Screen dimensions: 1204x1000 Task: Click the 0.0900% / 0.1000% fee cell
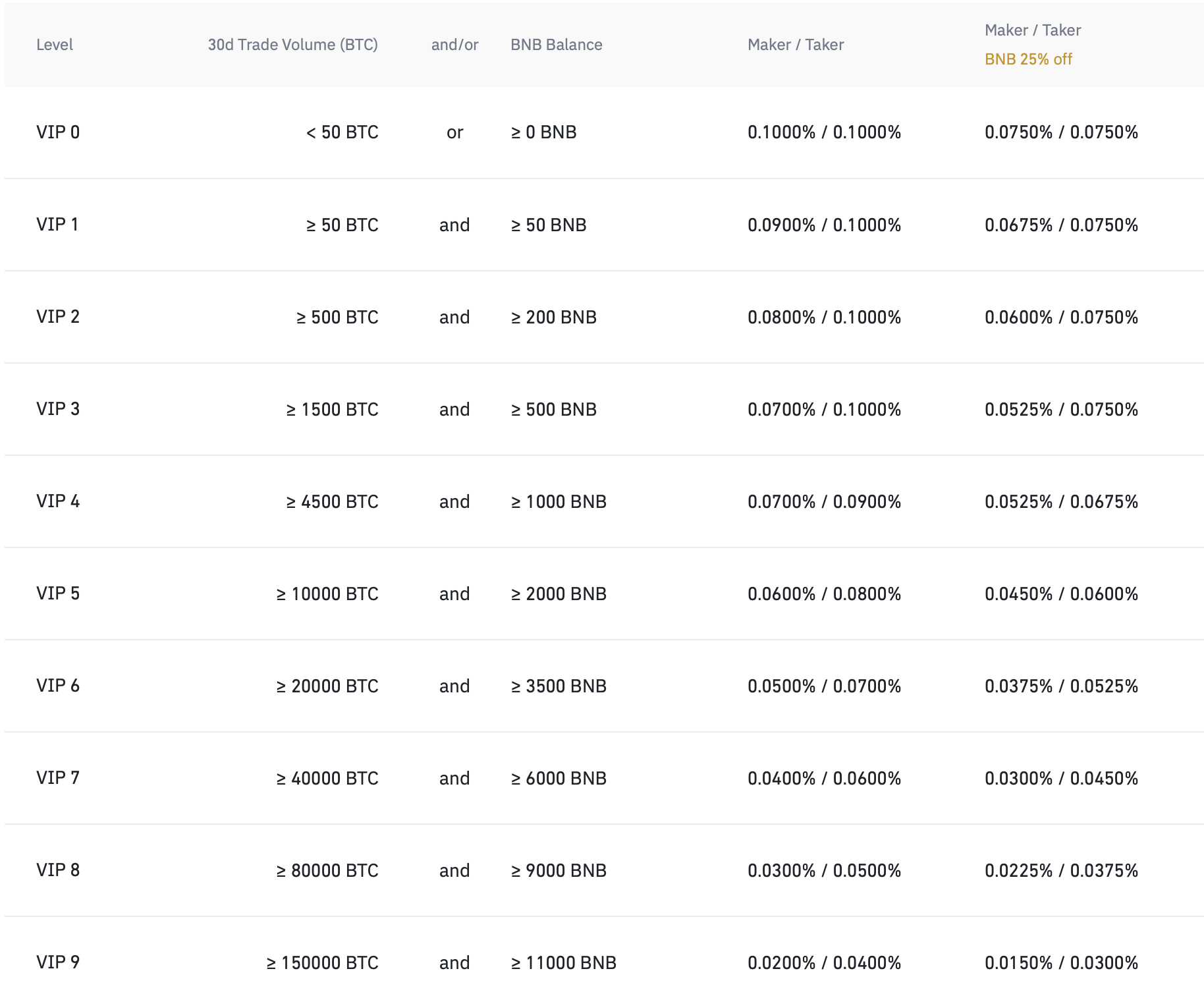[x=825, y=225]
